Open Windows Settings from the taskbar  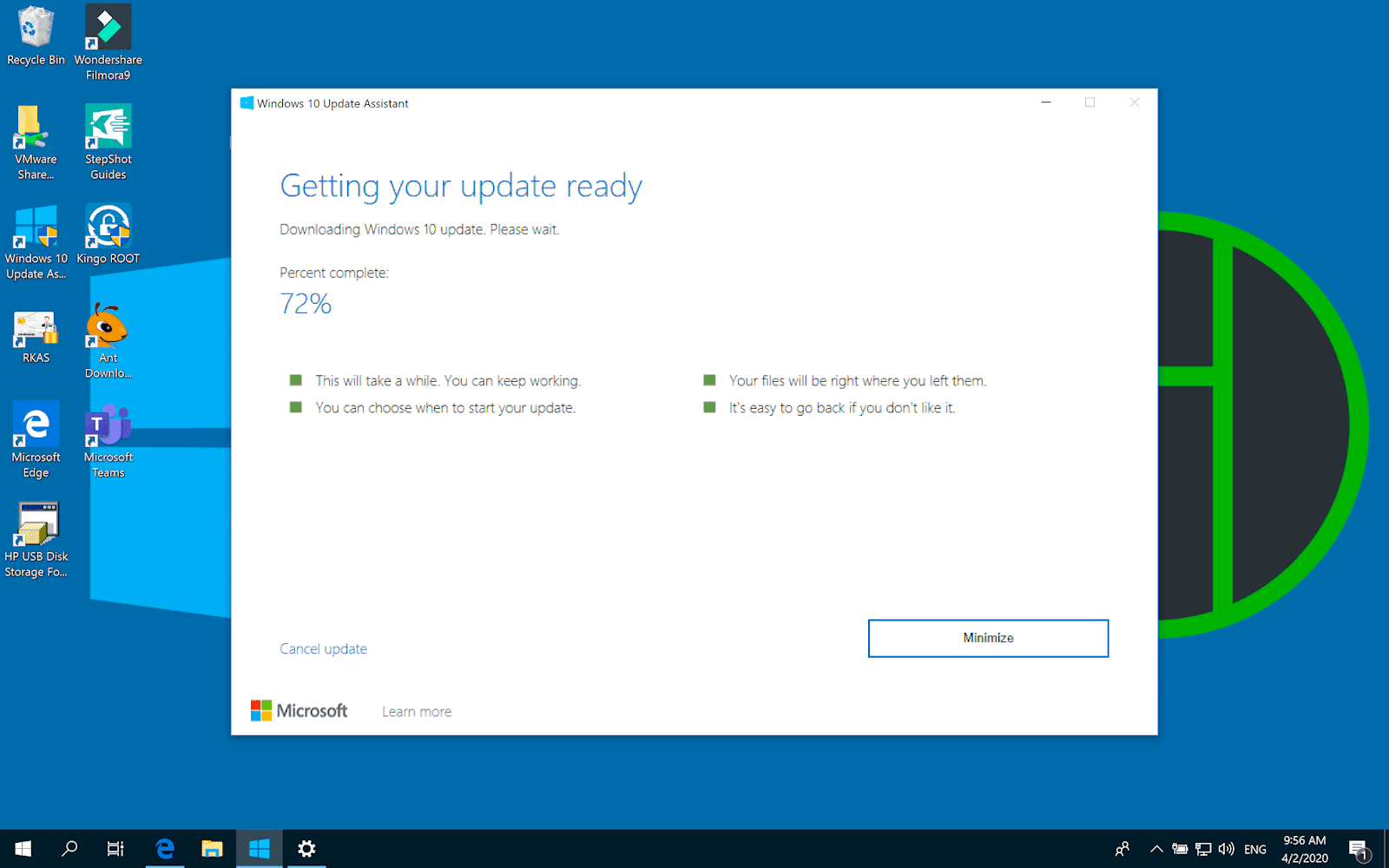click(306, 849)
